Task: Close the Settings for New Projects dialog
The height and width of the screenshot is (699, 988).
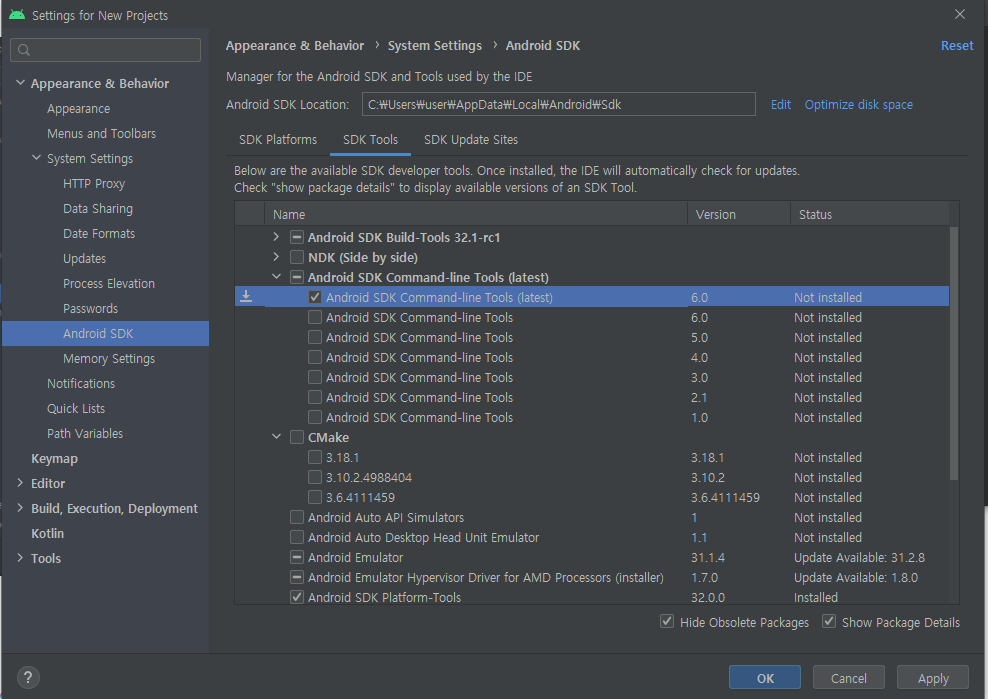Action: pos(960,14)
